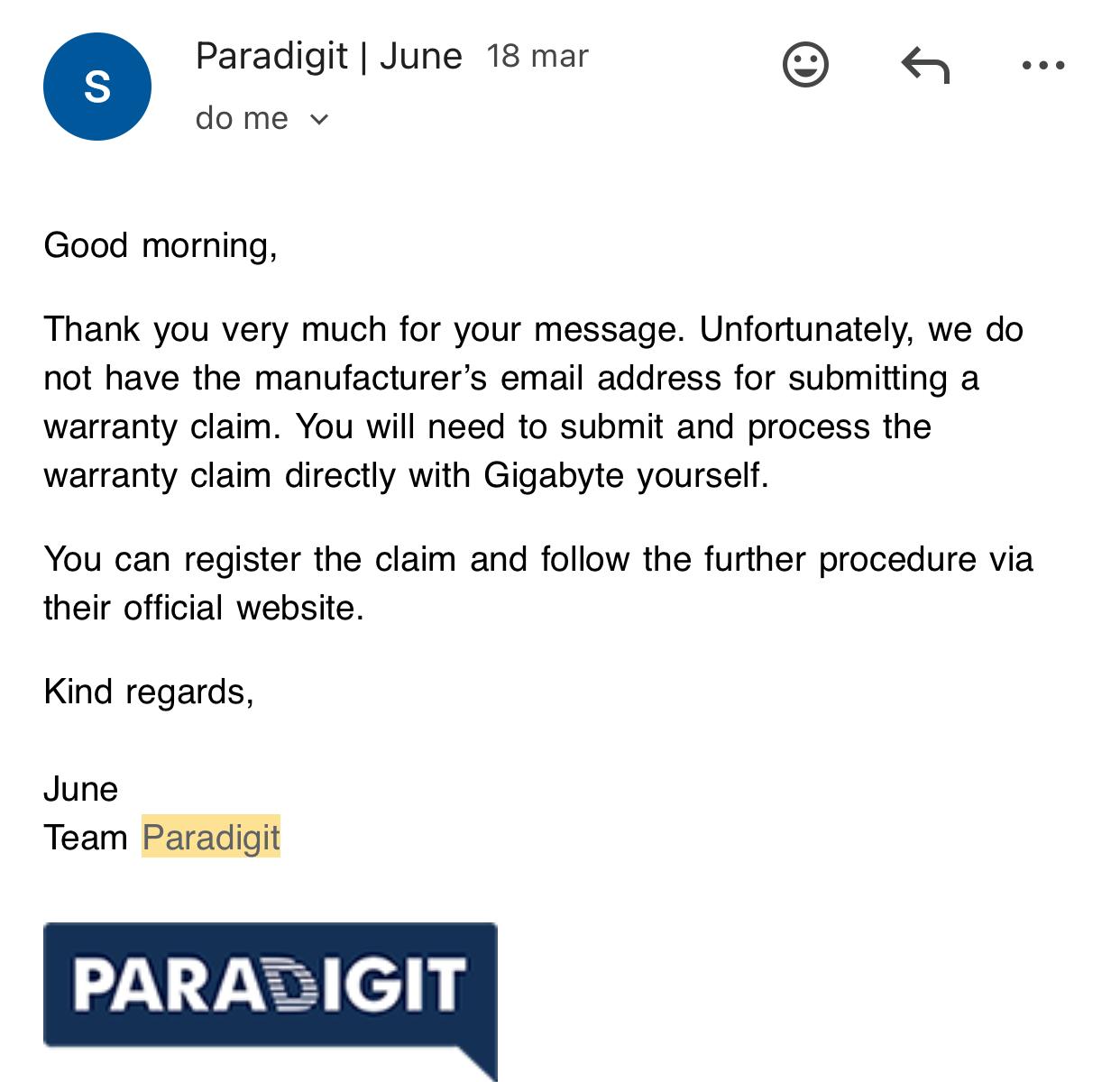Open the three-dot more options menu
Screen dimensions: 1120x1082
point(1044,65)
